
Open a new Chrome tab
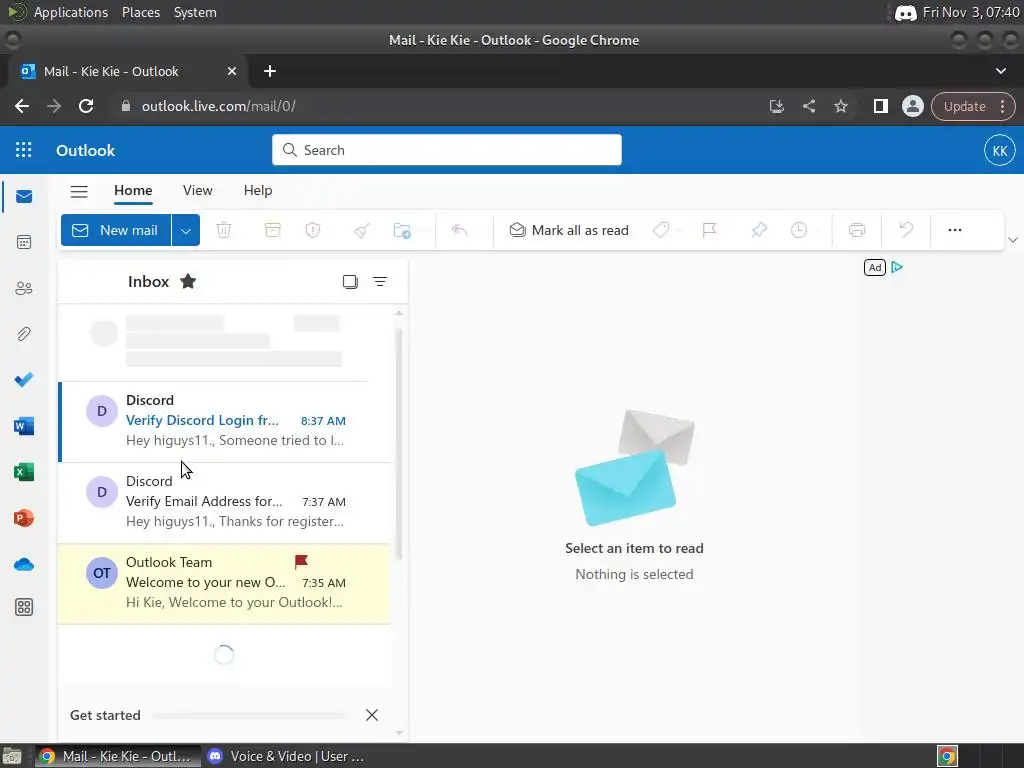tap(270, 71)
